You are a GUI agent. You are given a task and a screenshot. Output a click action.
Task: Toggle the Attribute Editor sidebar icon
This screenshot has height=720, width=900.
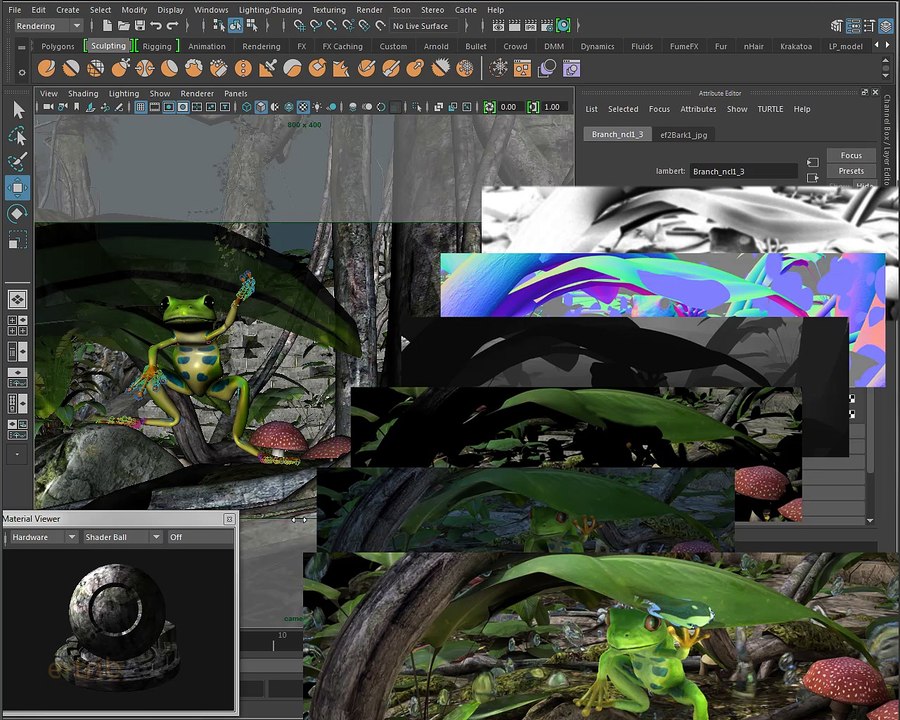coord(854,25)
